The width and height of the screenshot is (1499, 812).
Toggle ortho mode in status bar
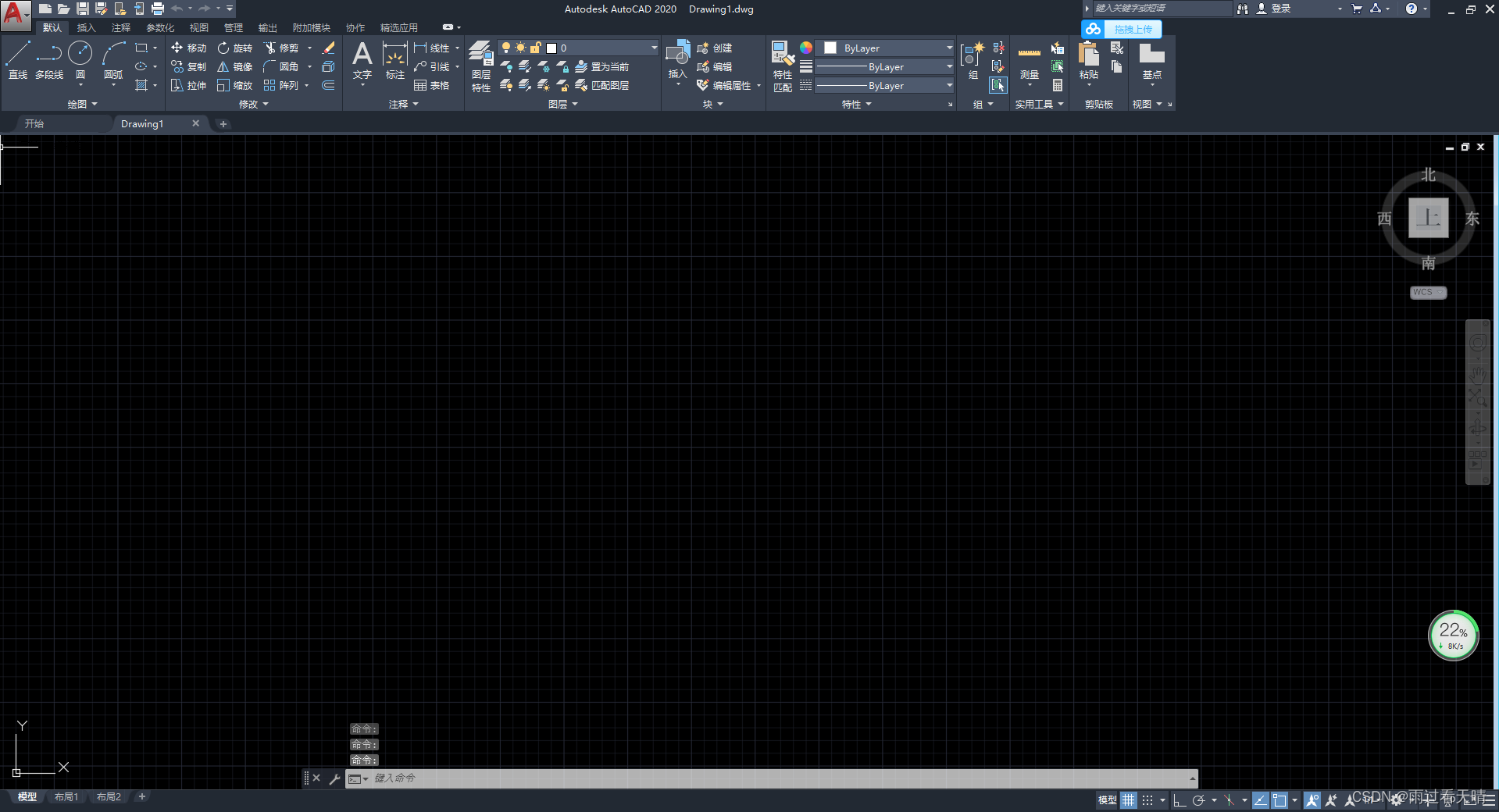tap(1180, 800)
